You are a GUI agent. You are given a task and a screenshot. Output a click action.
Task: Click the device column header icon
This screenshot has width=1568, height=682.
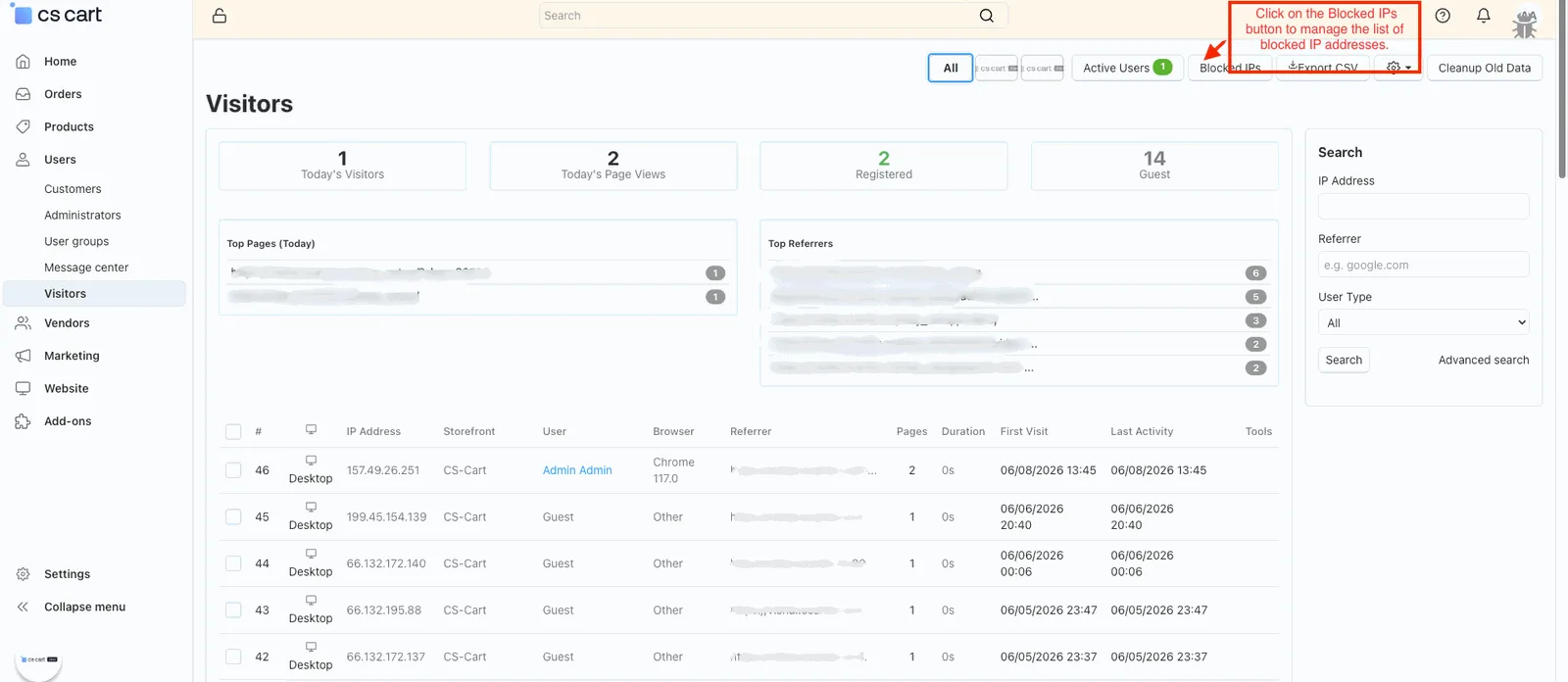point(311,430)
